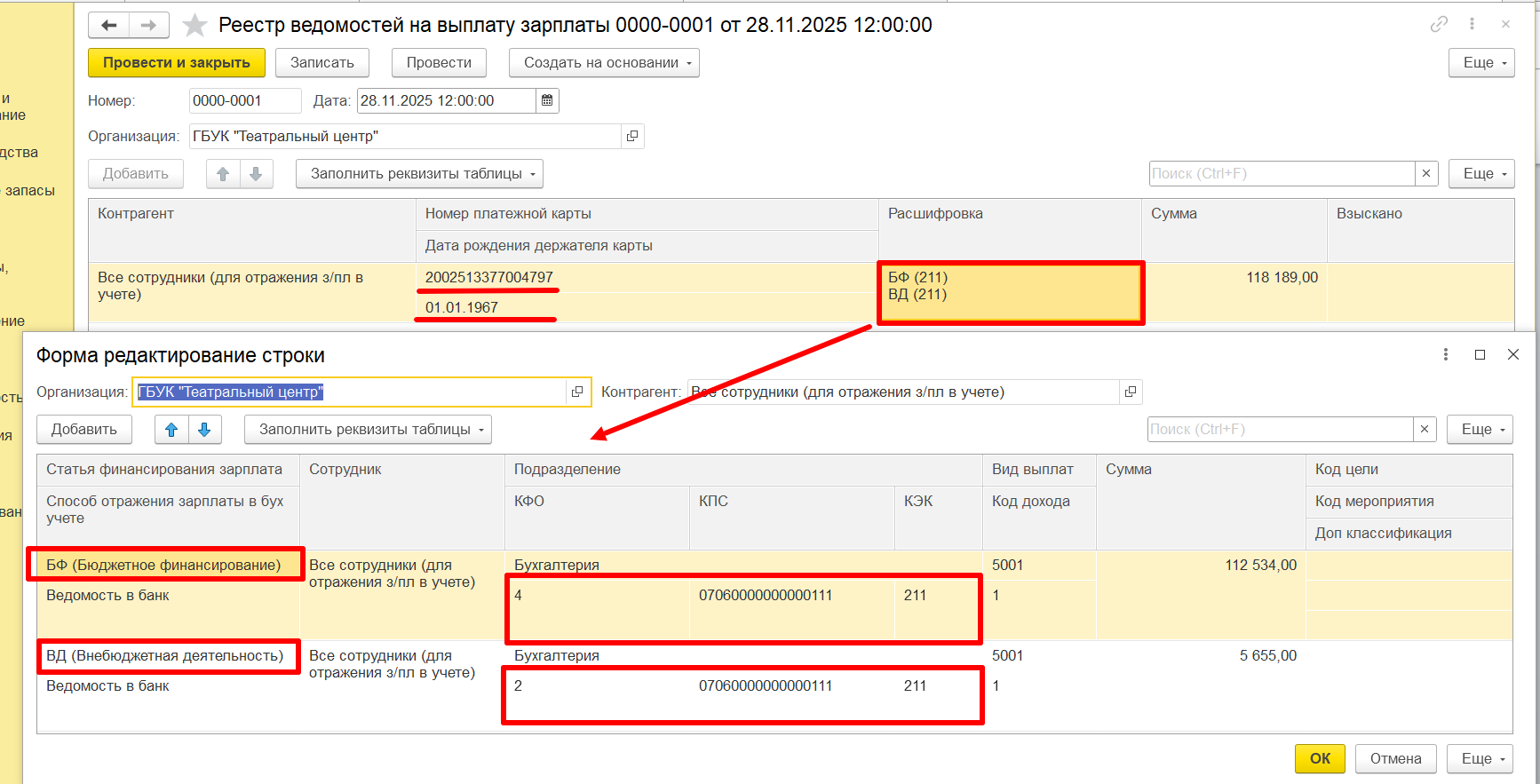This screenshot has width=1540, height=784.
Task: Confirm the dialog with OK
Action: (x=1320, y=758)
